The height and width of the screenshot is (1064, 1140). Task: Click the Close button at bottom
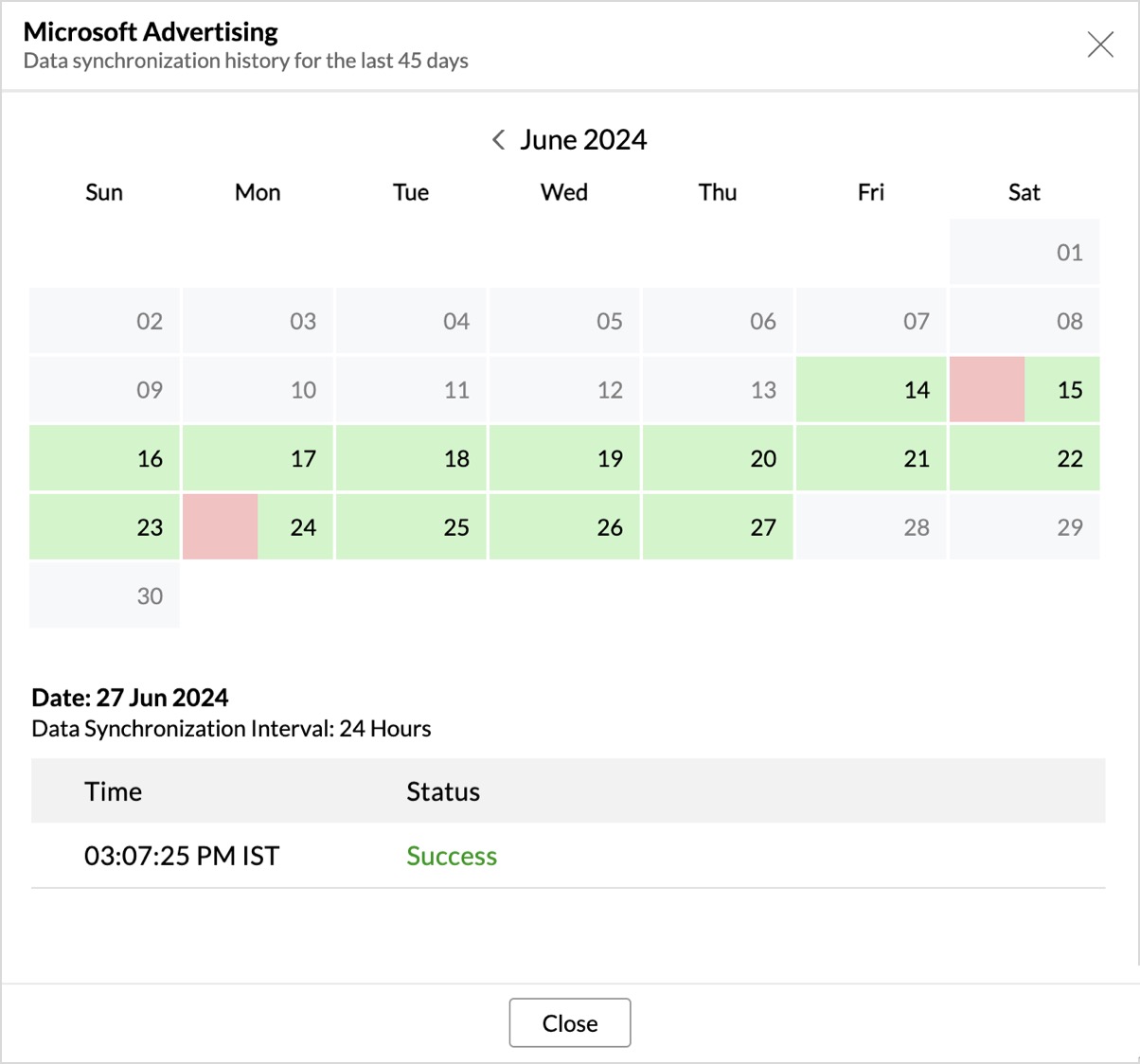point(569,1022)
